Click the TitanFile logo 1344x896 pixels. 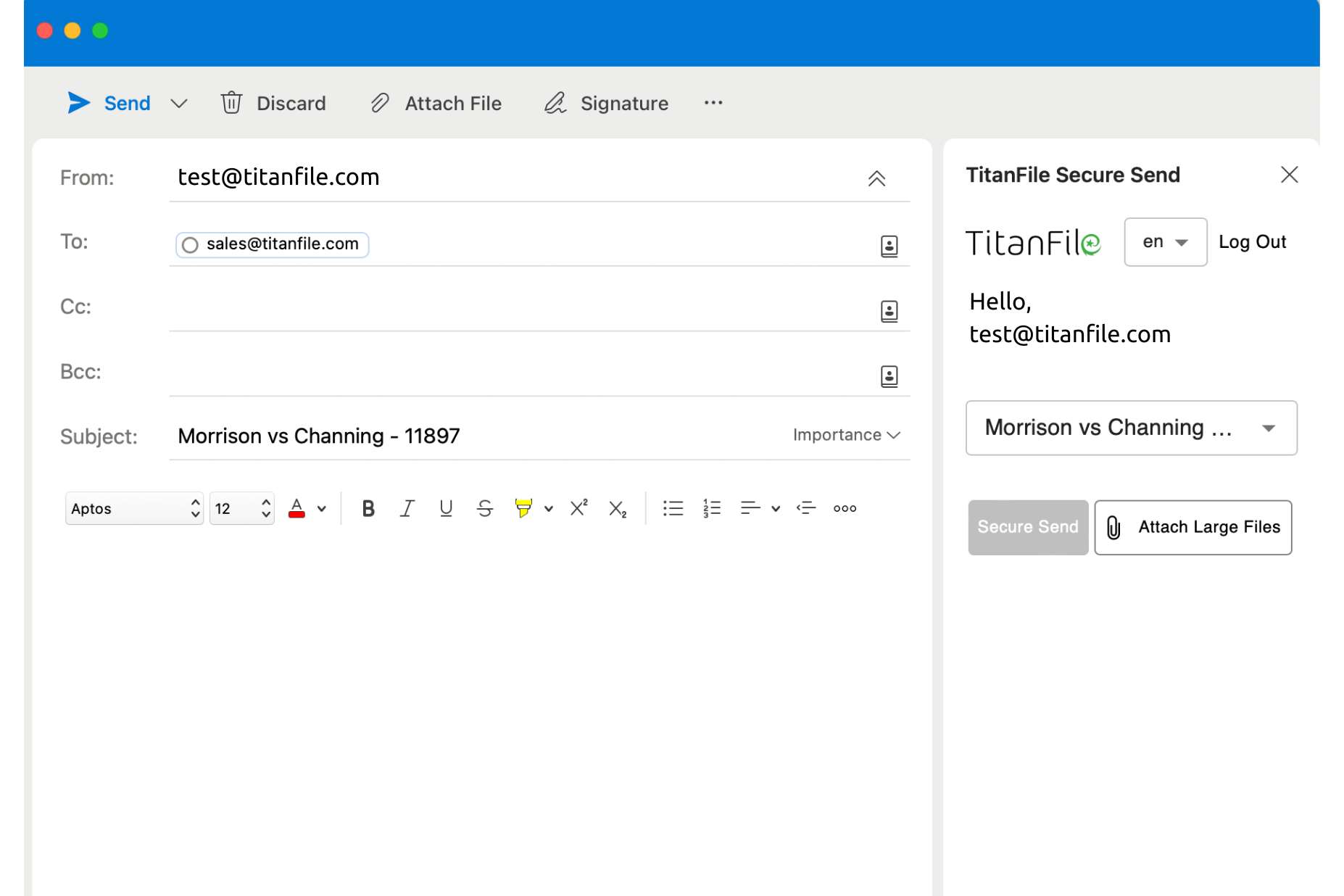click(x=1033, y=242)
